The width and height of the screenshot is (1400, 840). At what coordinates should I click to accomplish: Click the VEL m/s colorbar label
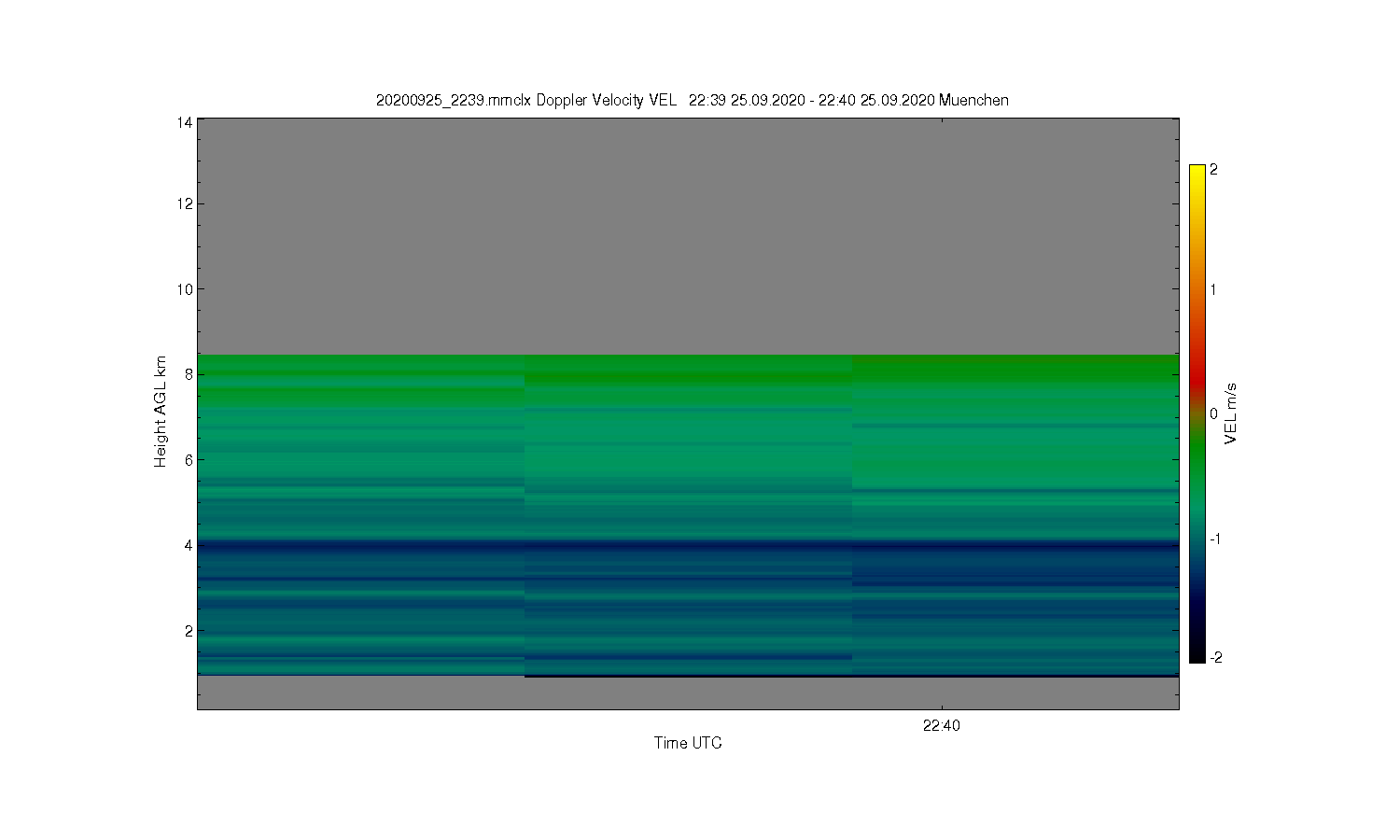(x=1231, y=413)
